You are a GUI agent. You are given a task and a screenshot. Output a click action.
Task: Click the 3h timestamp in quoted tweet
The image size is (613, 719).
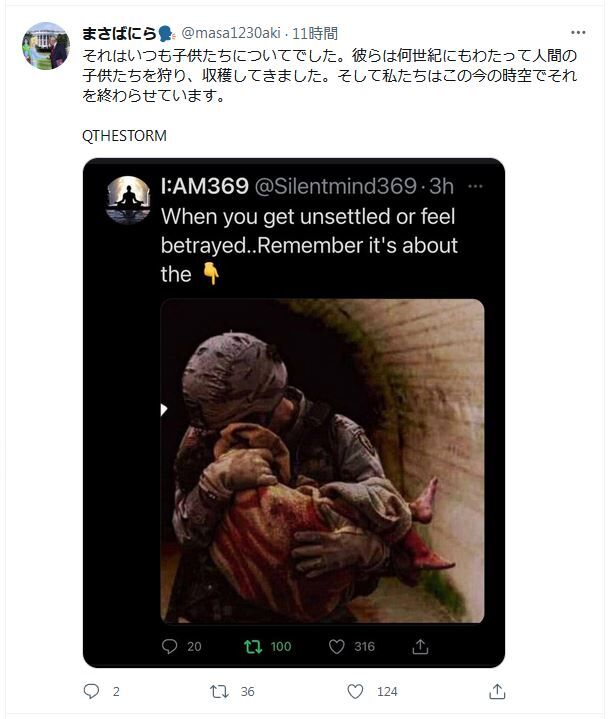tap(441, 186)
